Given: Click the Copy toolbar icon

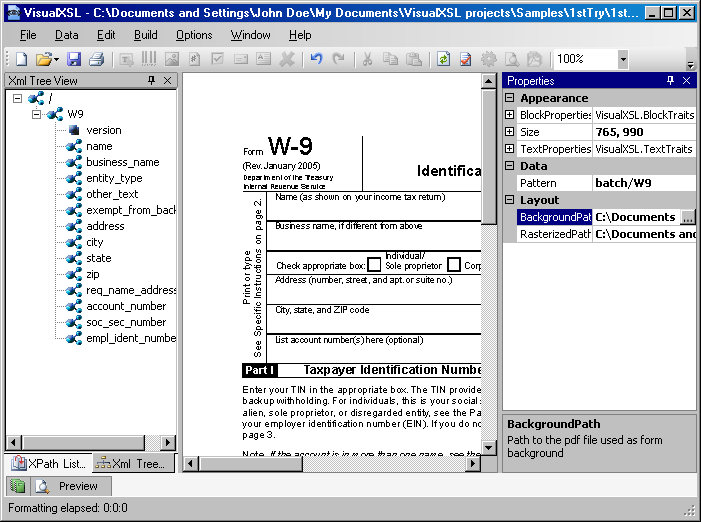Looking at the screenshot, I should point(390,59).
